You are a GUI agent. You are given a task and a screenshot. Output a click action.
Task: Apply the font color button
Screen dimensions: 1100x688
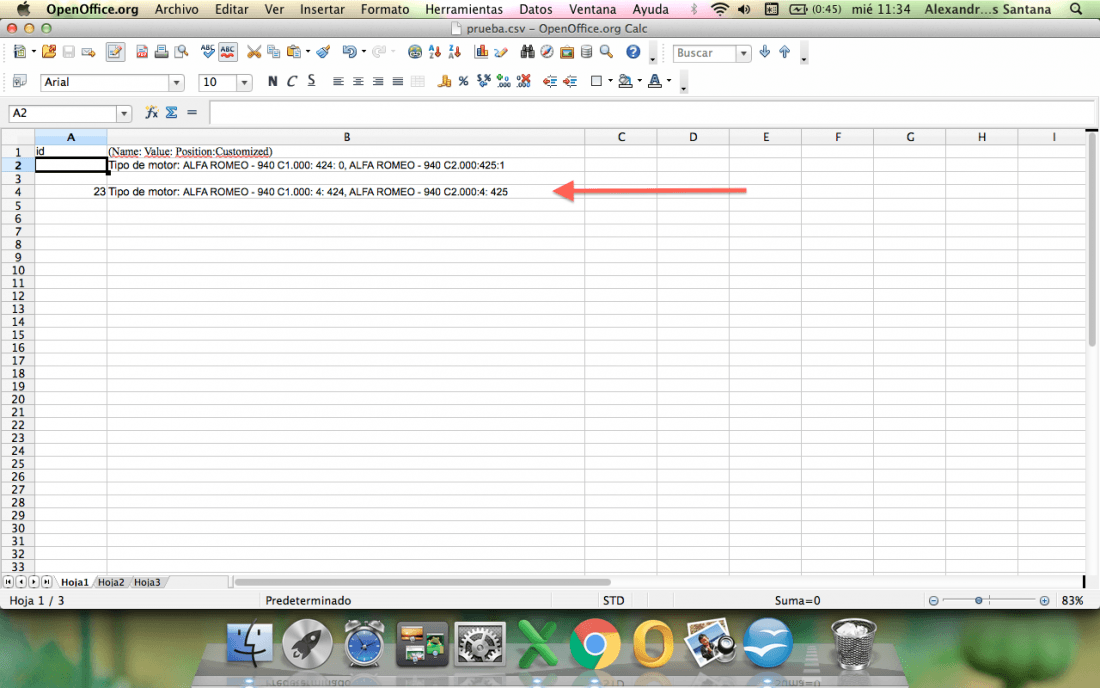[655, 81]
